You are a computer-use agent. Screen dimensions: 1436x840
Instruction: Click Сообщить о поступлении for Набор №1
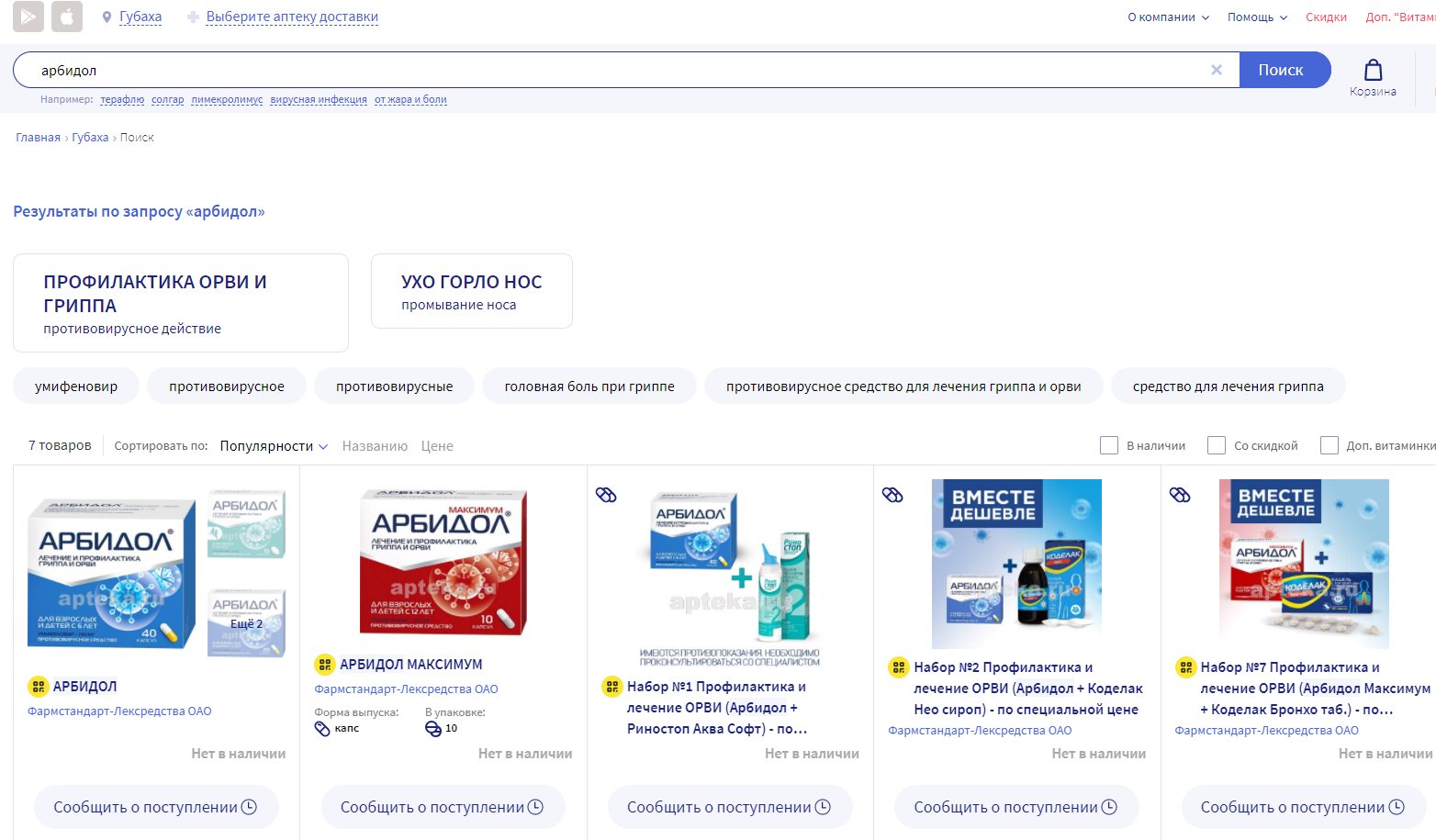point(730,807)
